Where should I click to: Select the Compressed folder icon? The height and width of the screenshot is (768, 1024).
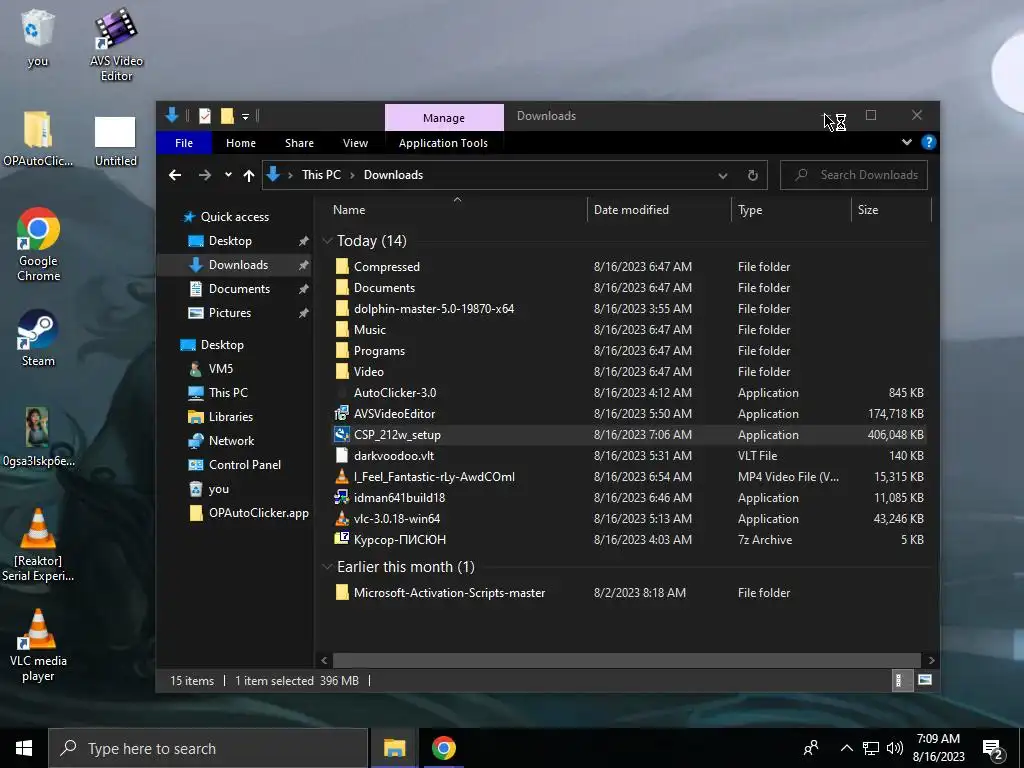tap(342, 266)
